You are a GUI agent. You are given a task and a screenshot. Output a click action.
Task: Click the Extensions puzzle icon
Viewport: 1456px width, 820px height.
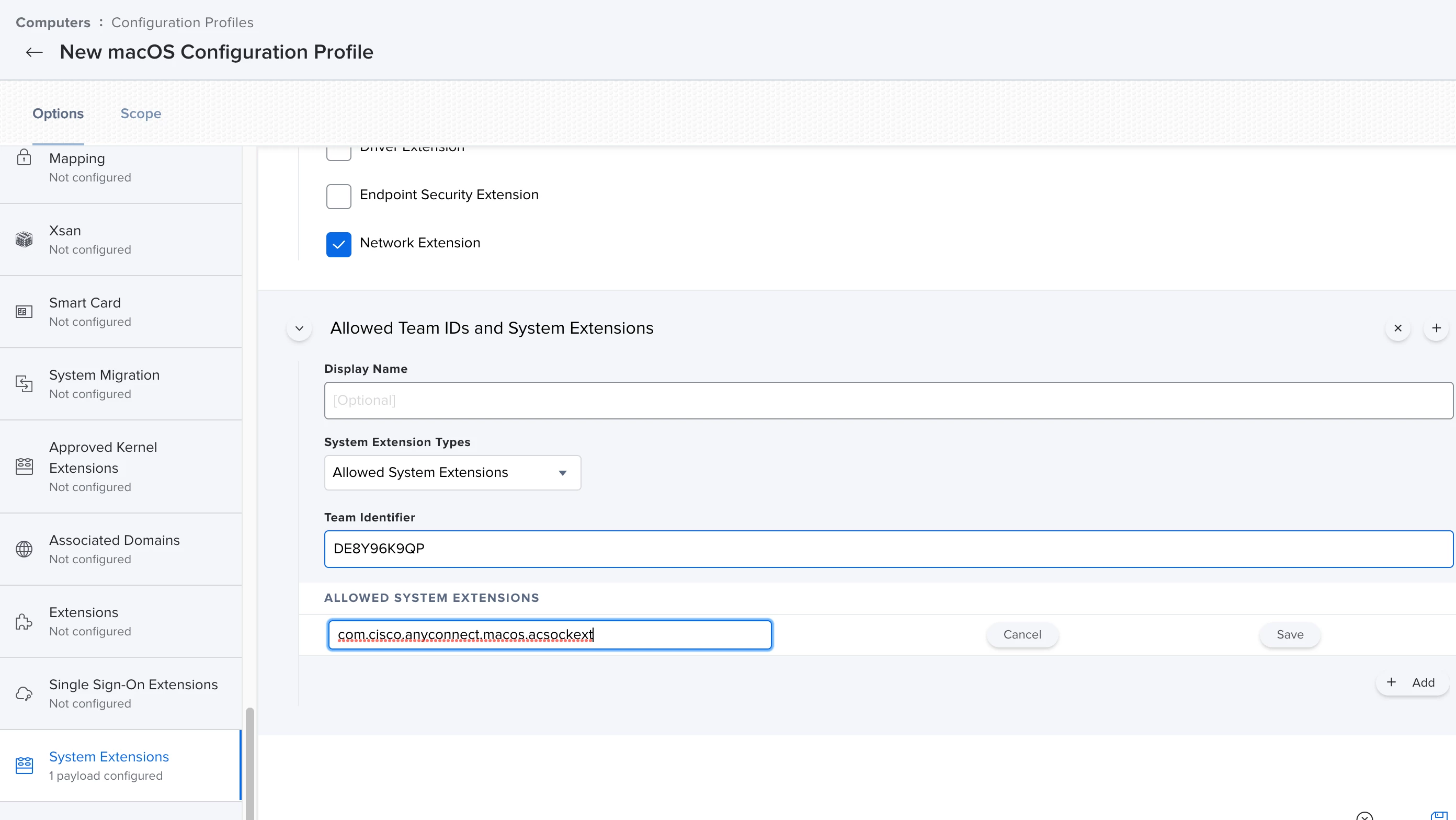click(24, 621)
